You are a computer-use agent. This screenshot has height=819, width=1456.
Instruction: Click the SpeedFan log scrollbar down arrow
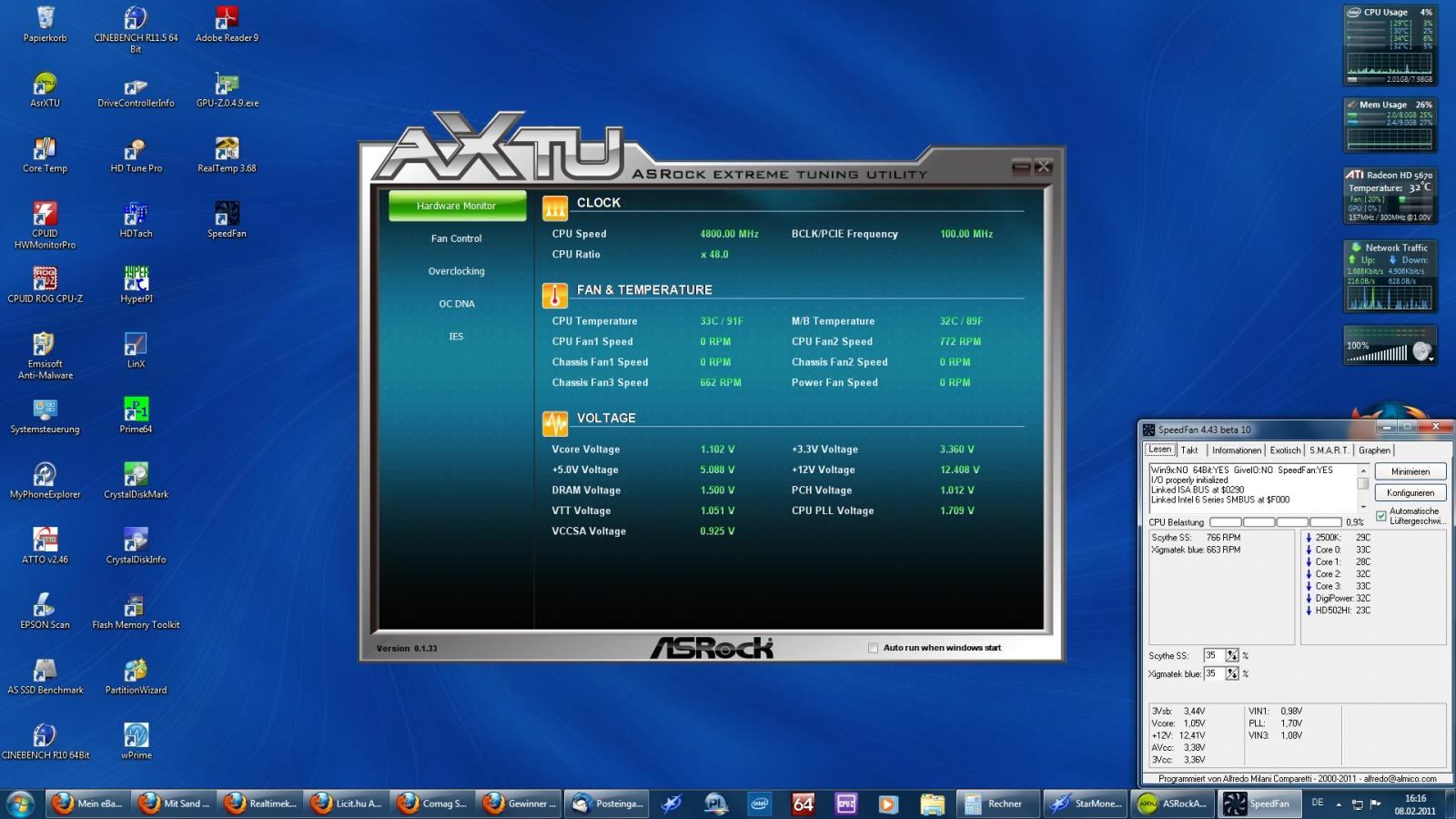click(1363, 507)
